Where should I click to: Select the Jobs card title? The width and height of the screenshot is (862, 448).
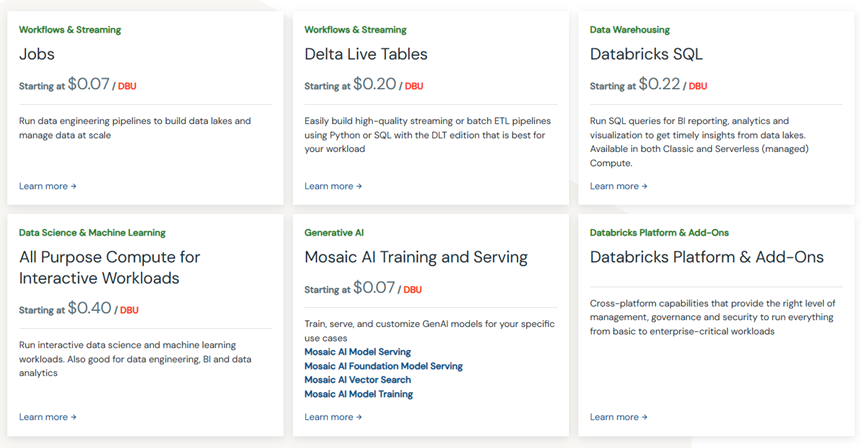coord(37,54)
